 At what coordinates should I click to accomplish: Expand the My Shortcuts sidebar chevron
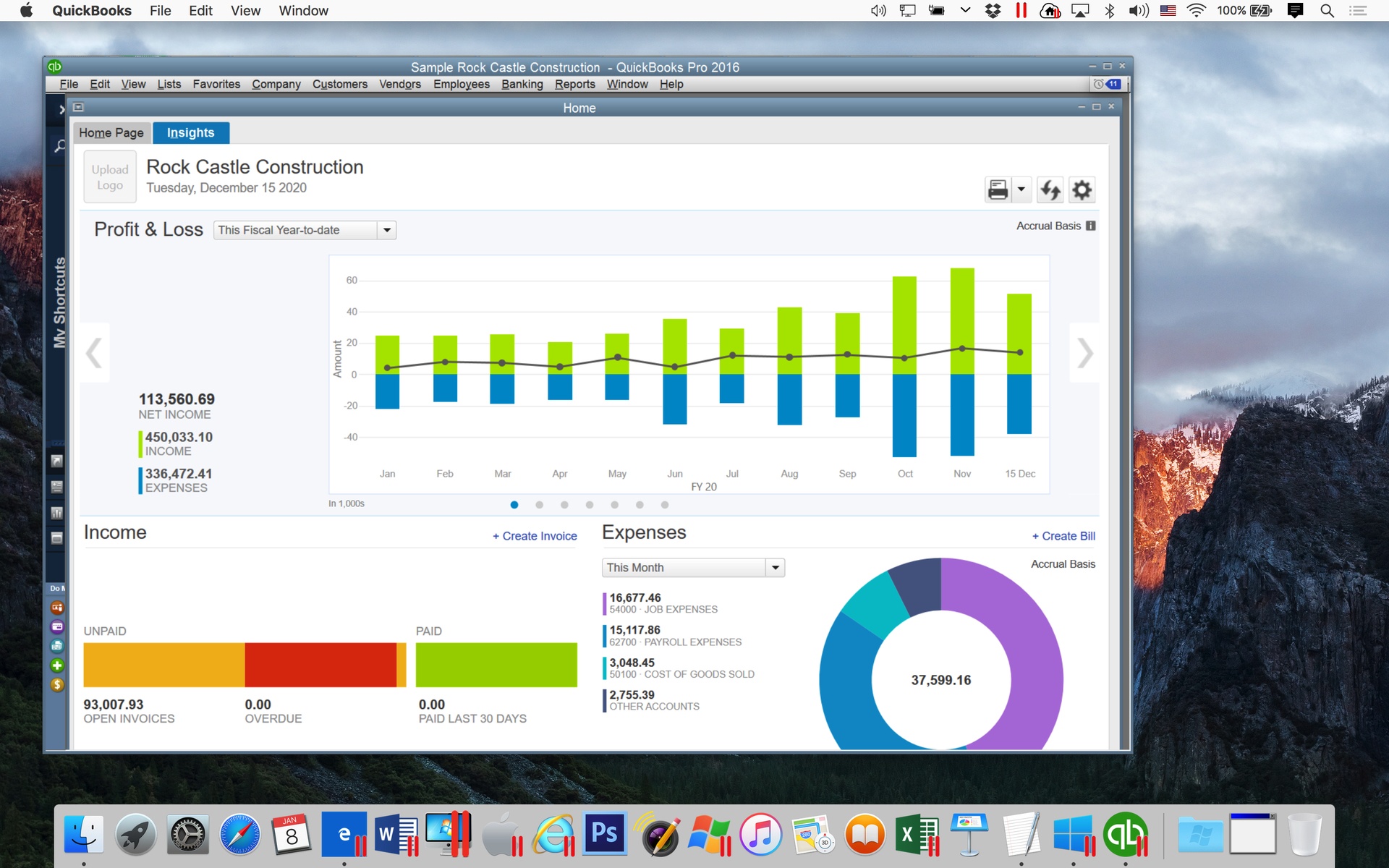click(62, 109)
